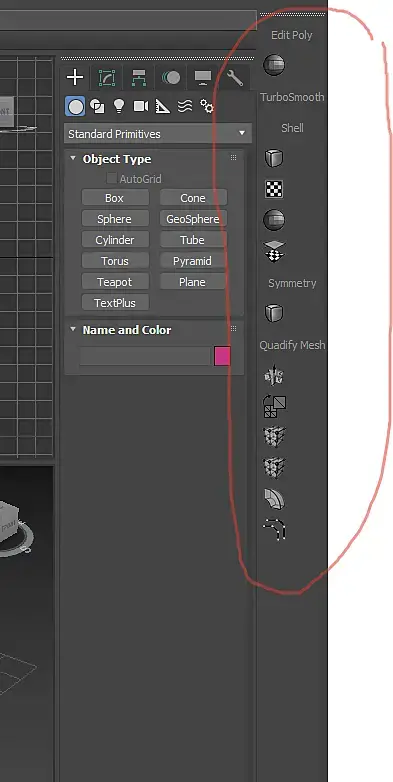Select the Shapes category icon
393x782 pixels.
tap(97, 106)
